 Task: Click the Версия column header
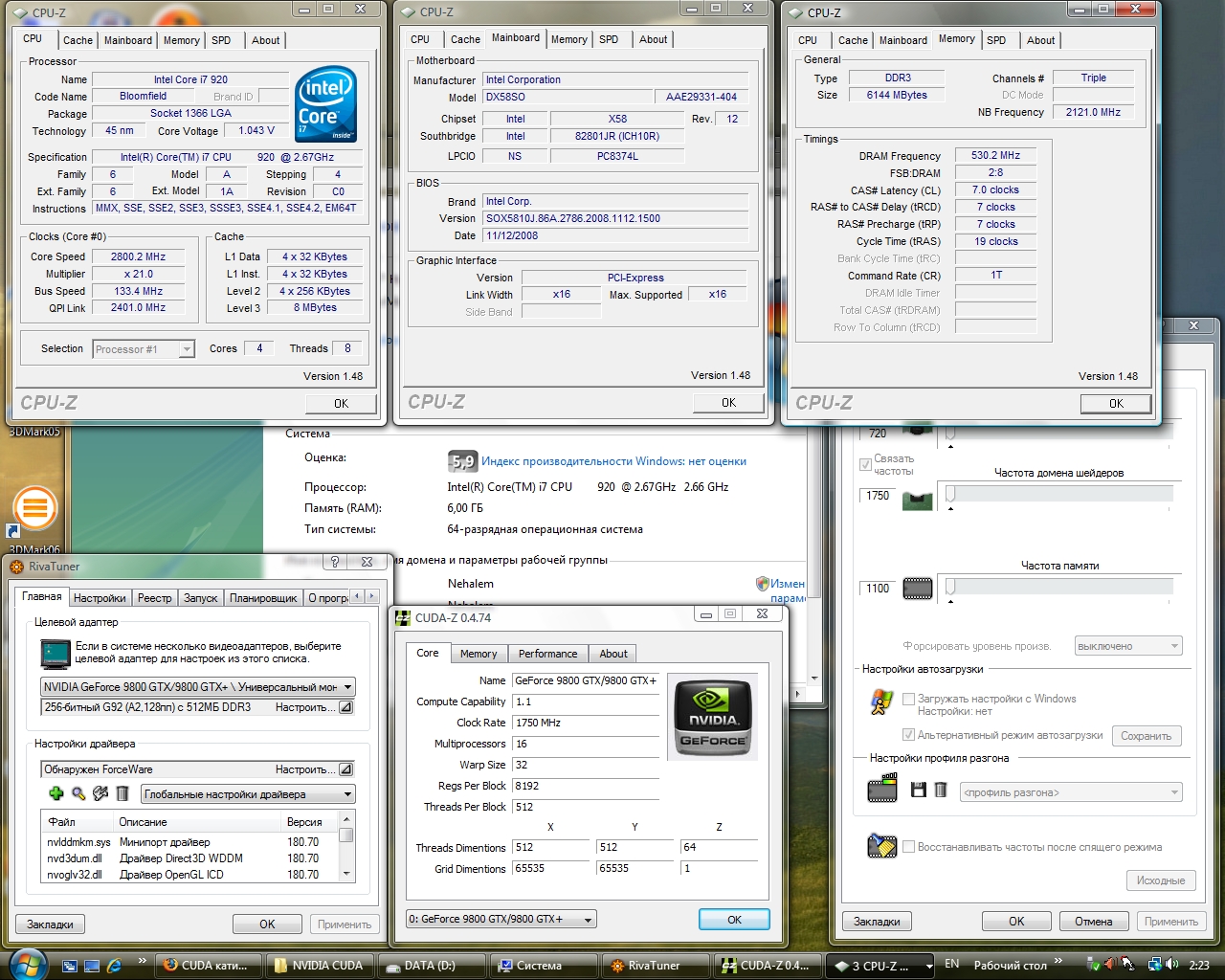[x=304, y=822]
